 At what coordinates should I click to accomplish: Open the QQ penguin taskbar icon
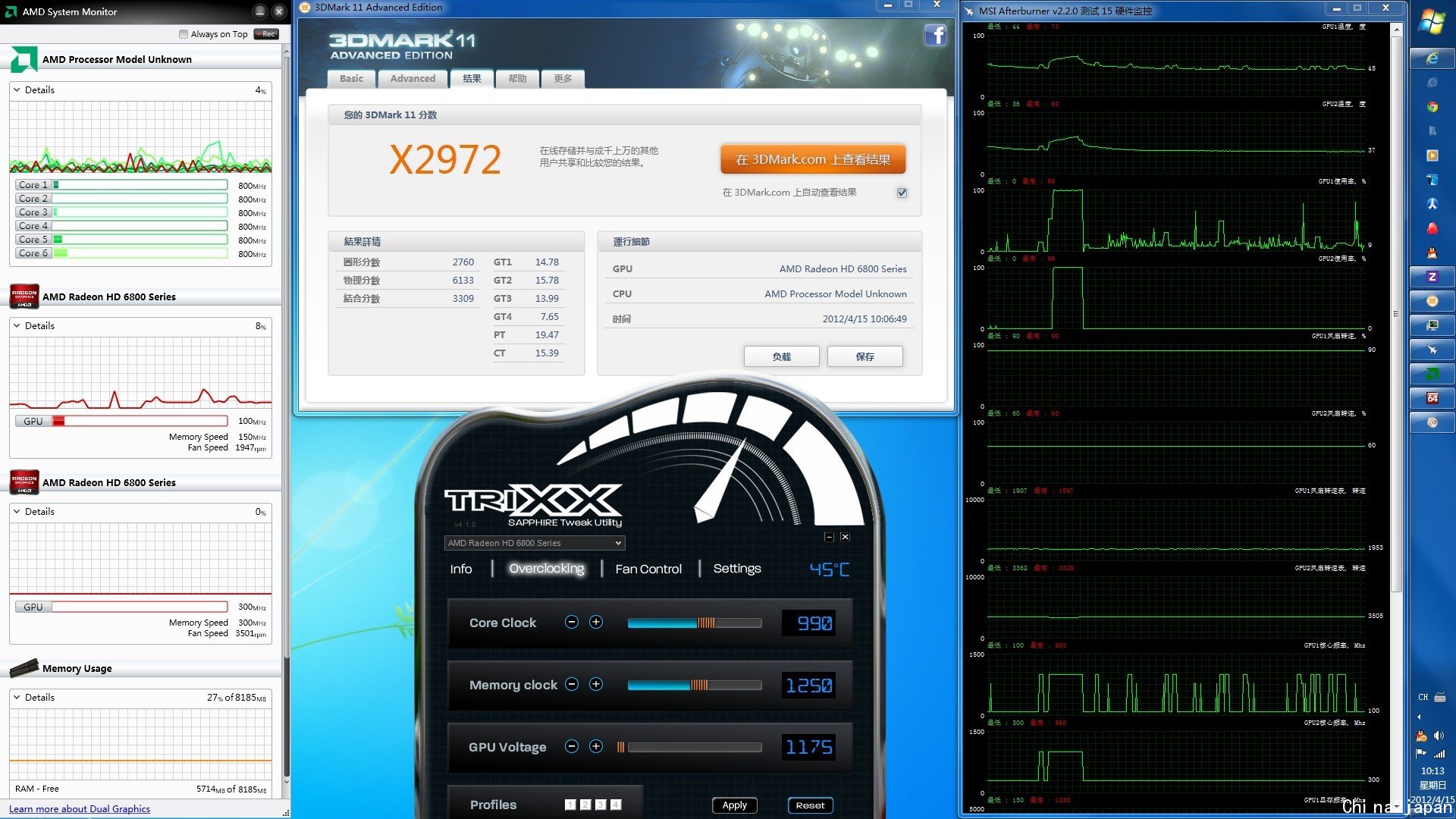[x=1432, y=253]
